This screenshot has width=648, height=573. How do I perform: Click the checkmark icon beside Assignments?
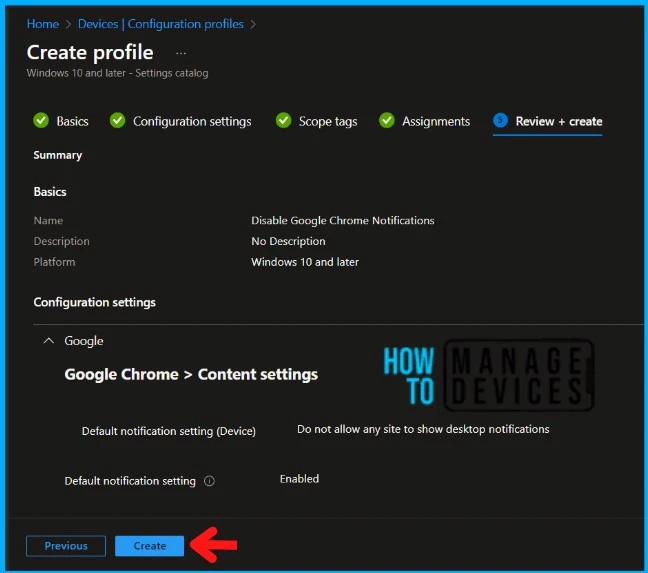[387, 120]
